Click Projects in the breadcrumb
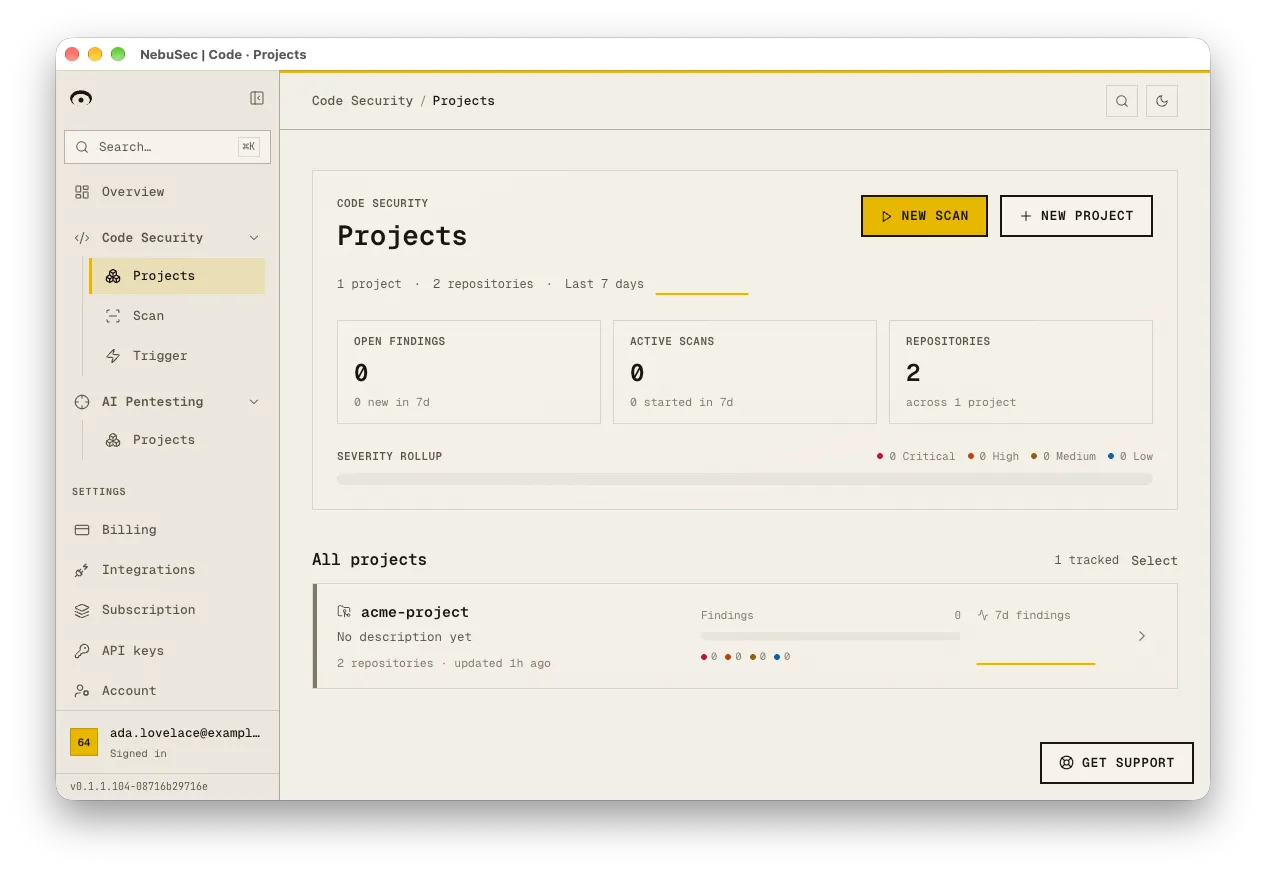The width and height of the screenshot is (1266, 874). point(463,101)
